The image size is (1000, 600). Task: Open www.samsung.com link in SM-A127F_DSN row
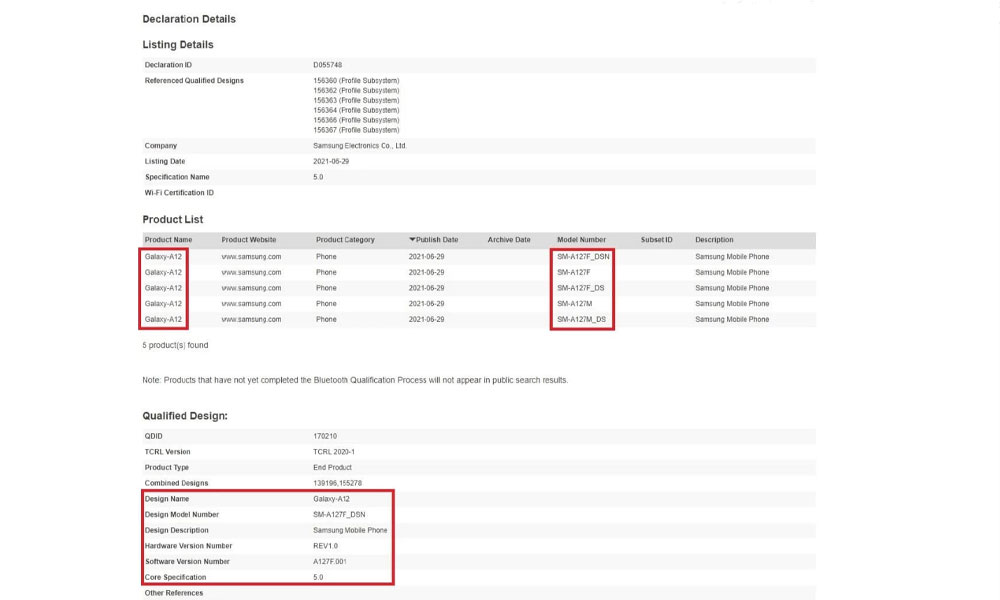(251, 257)
